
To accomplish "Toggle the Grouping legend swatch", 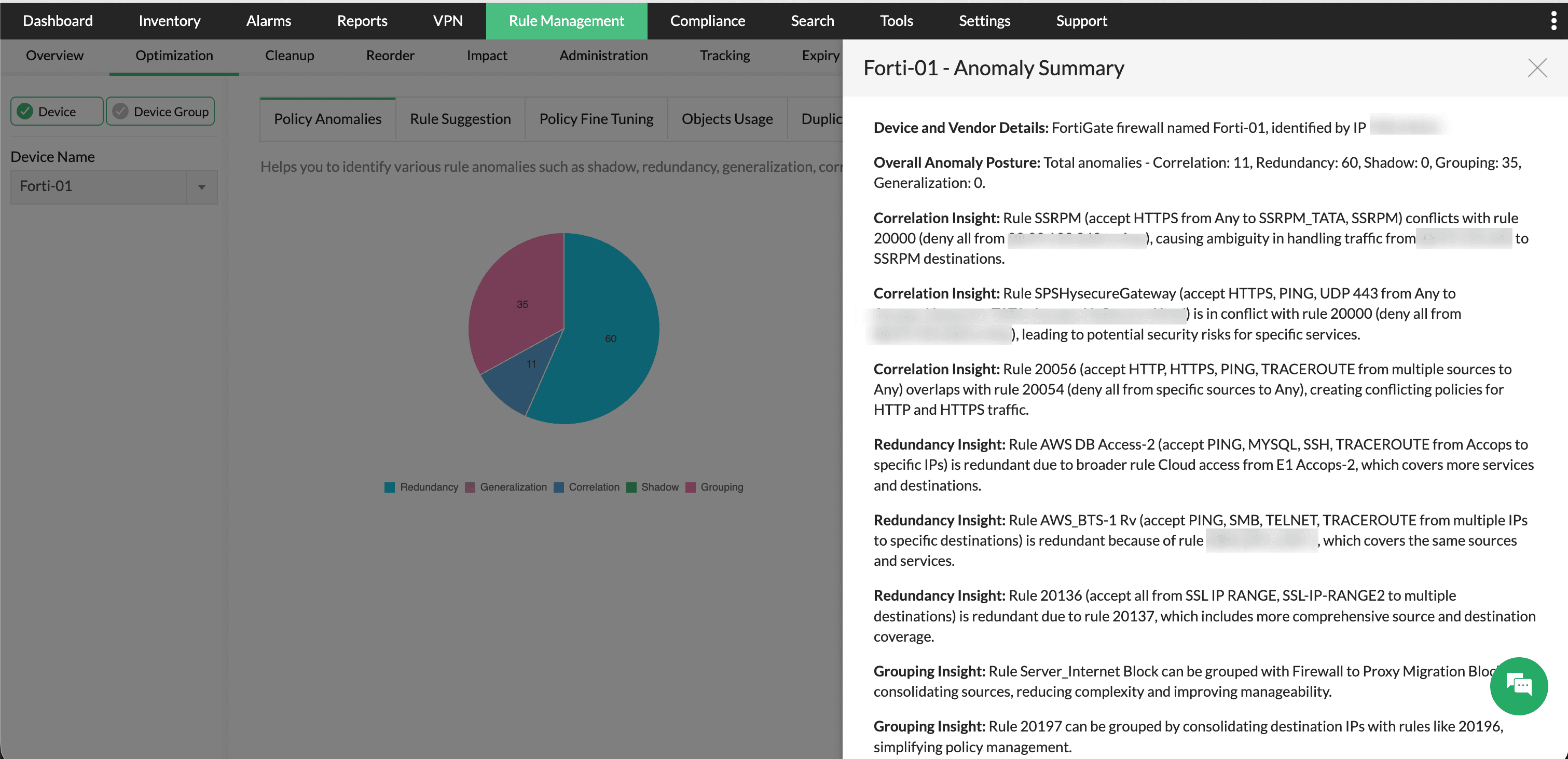I will [x=690, y=487].
